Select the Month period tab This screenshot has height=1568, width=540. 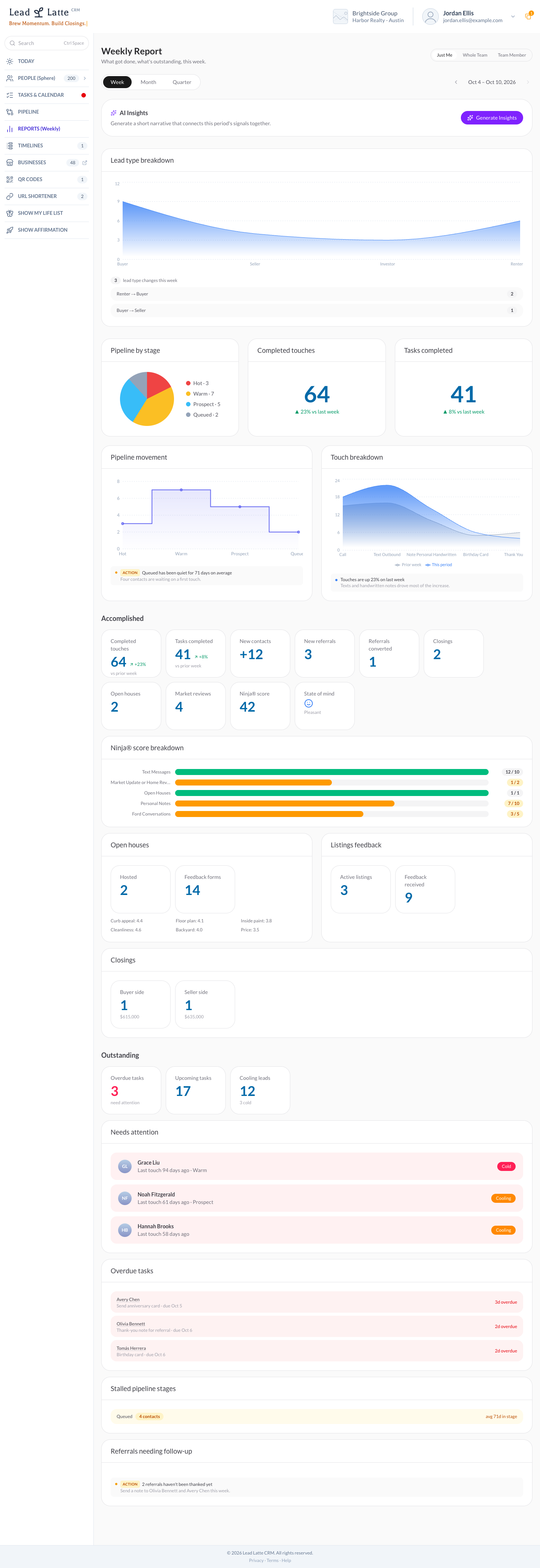click(148, 82)
